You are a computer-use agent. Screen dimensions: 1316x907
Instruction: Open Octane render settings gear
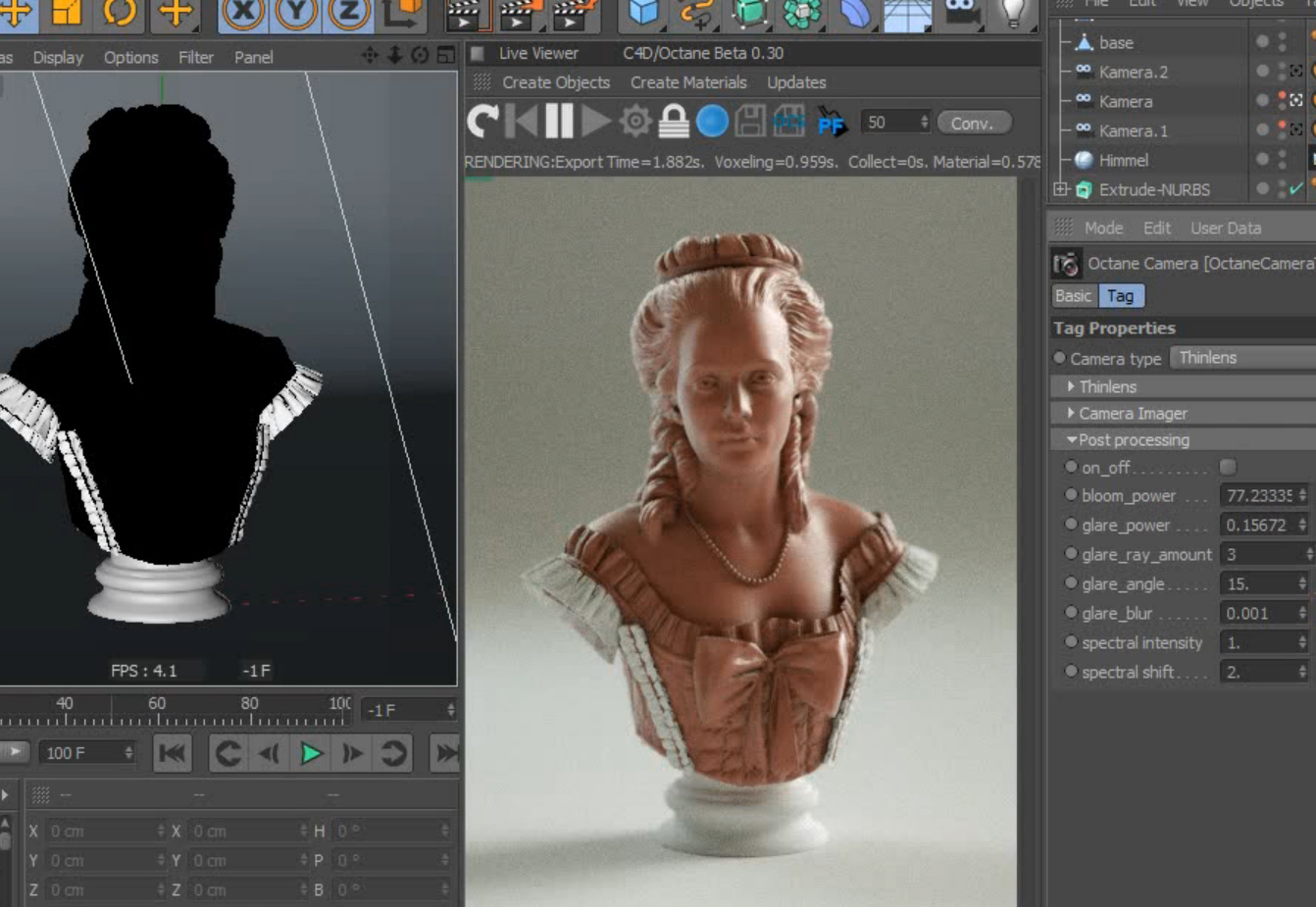pos(635,122)
